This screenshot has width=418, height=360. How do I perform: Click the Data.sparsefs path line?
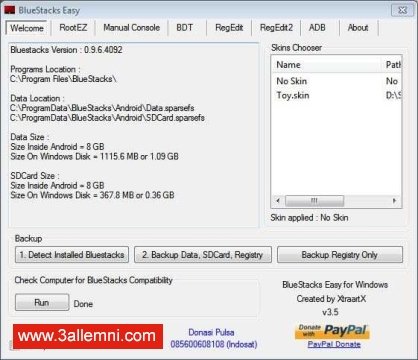click(102, 108)
